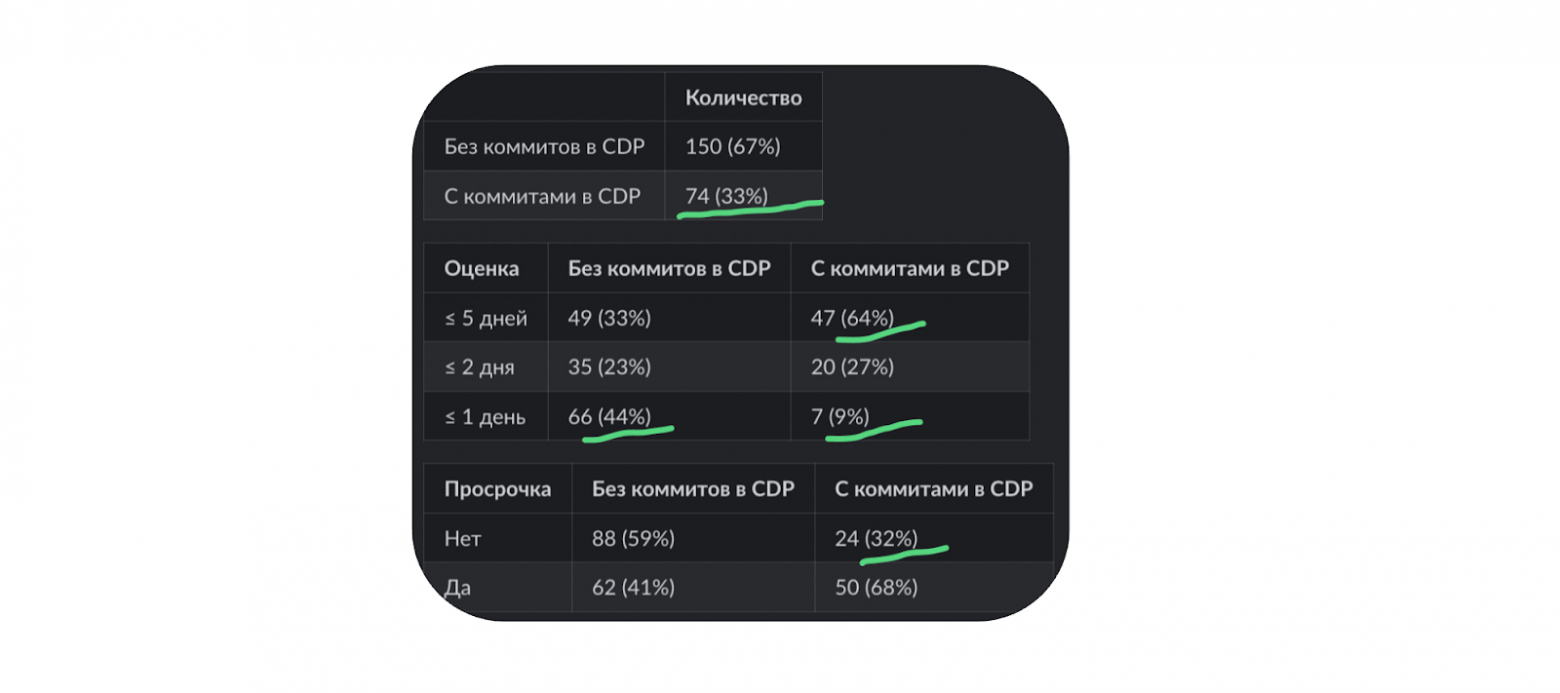Select the ≤ 1 день row label
The height and width of the screenshot is (693, 1560).
pos(485,417)
